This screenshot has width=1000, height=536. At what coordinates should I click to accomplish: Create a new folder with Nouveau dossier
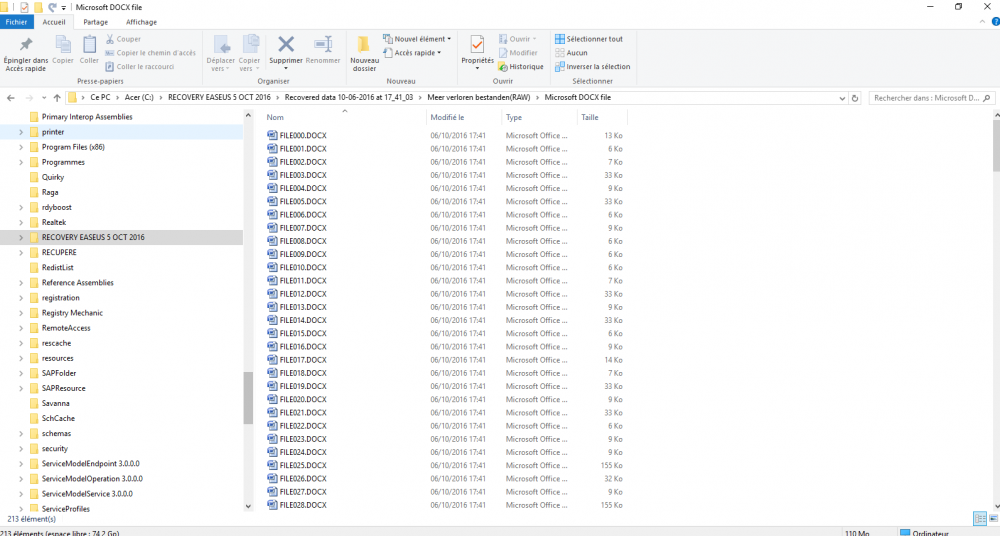pyautogui.click(x=364, y=51)
